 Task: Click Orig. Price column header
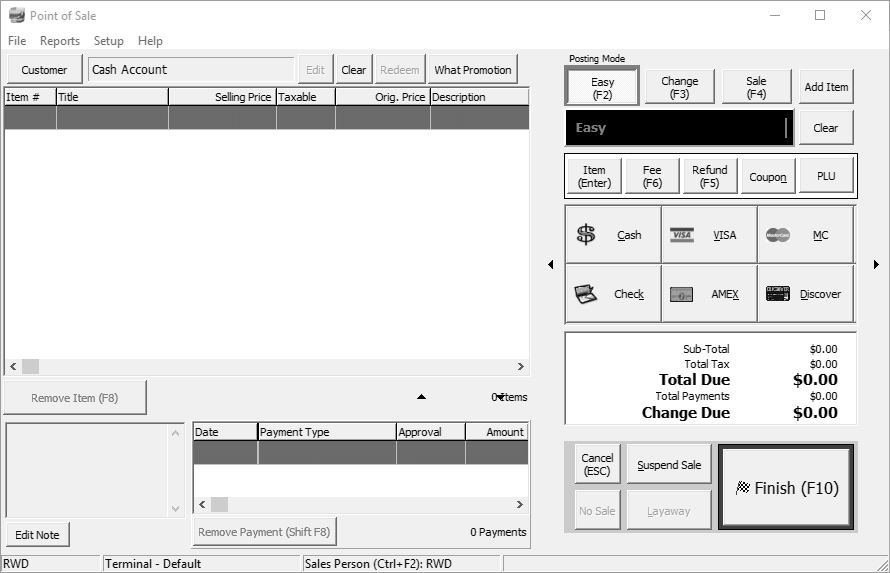click(383, 97)
